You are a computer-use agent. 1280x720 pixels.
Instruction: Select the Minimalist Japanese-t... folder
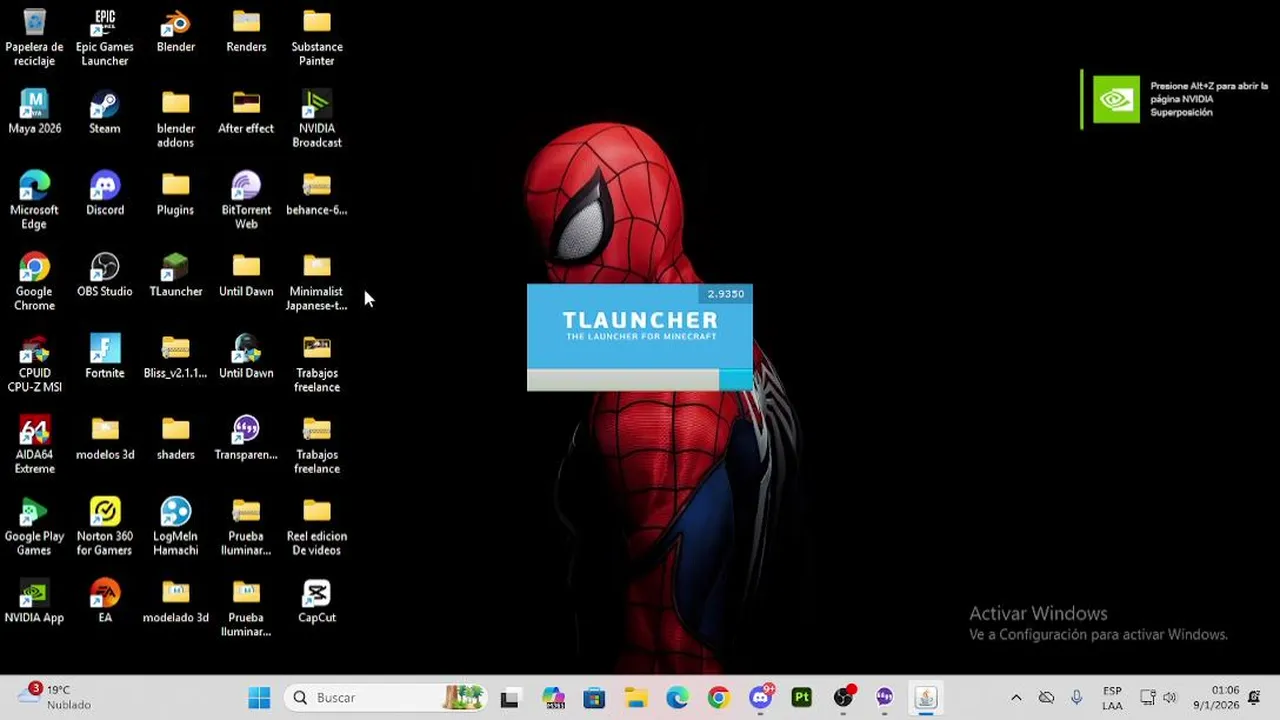[x=317, y=282]
